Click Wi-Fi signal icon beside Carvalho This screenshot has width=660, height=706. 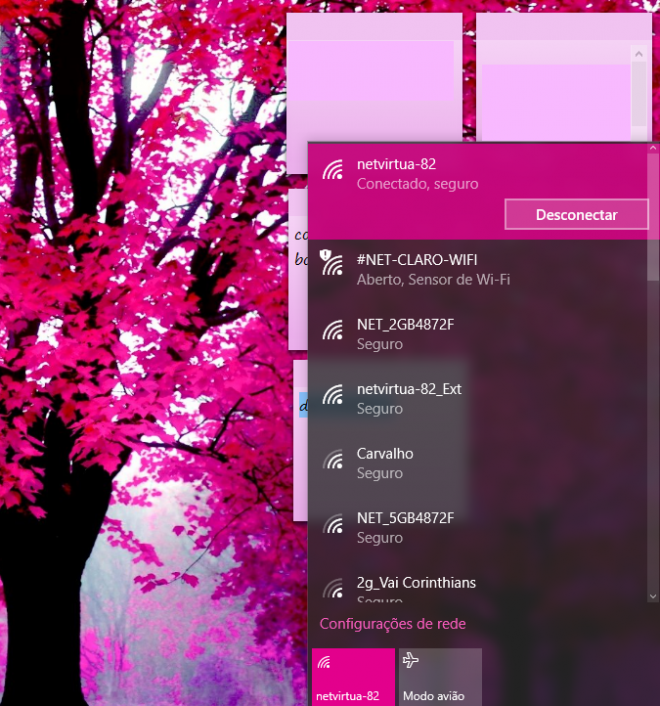coord(333,459)
